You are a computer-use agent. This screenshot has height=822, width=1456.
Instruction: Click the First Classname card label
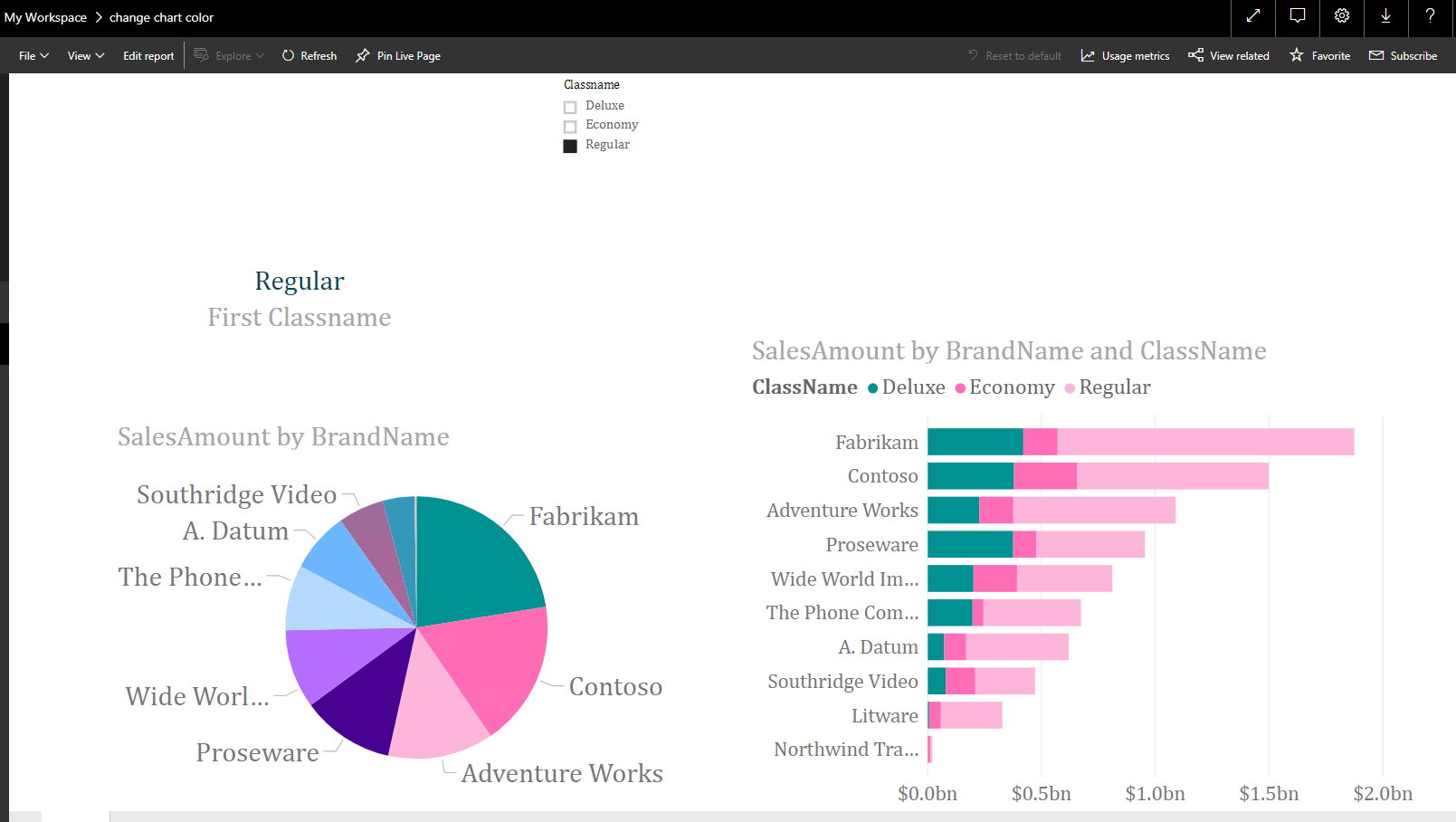[x=300, y=318]
